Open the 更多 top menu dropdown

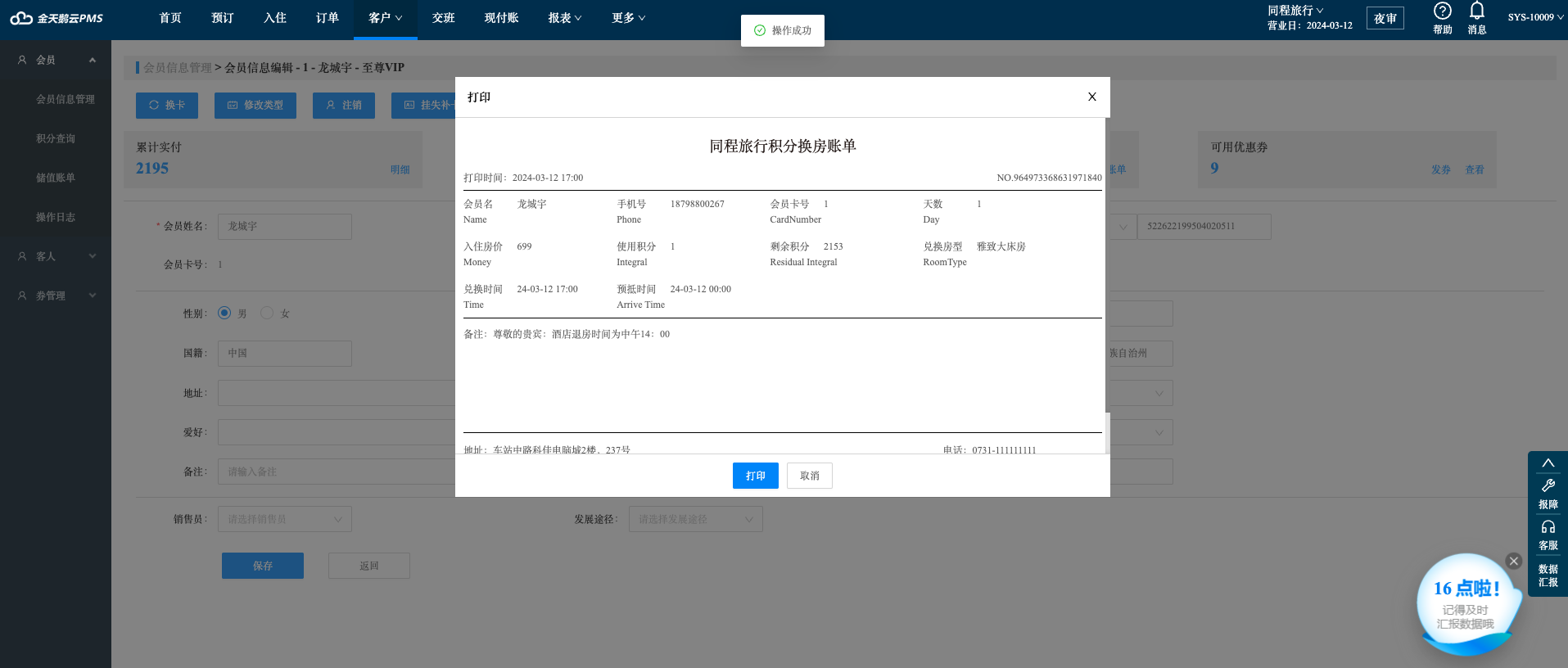coord(629,18)
